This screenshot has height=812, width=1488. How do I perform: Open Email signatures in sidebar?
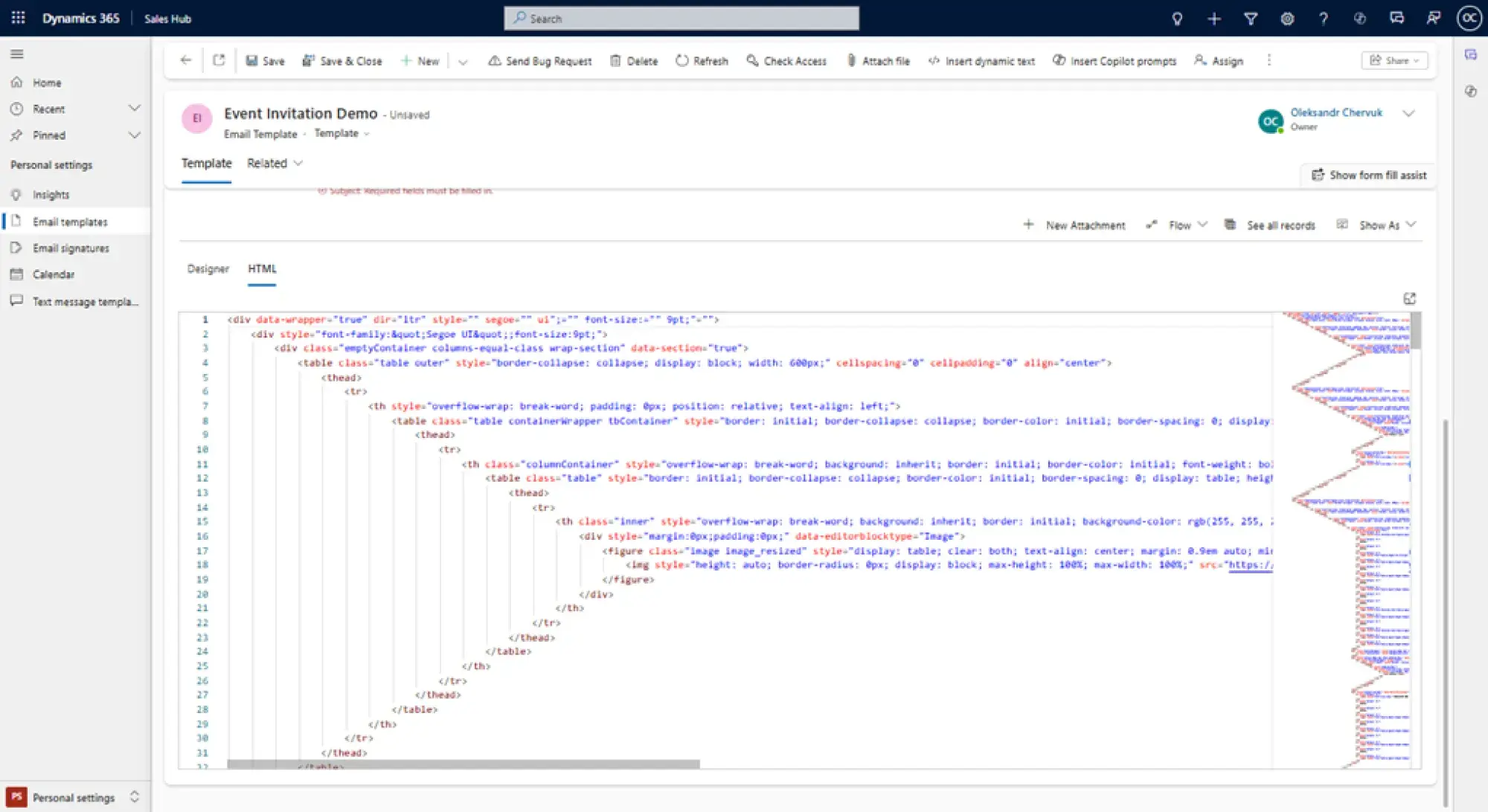pyautogui.click(x=71, y=248)
